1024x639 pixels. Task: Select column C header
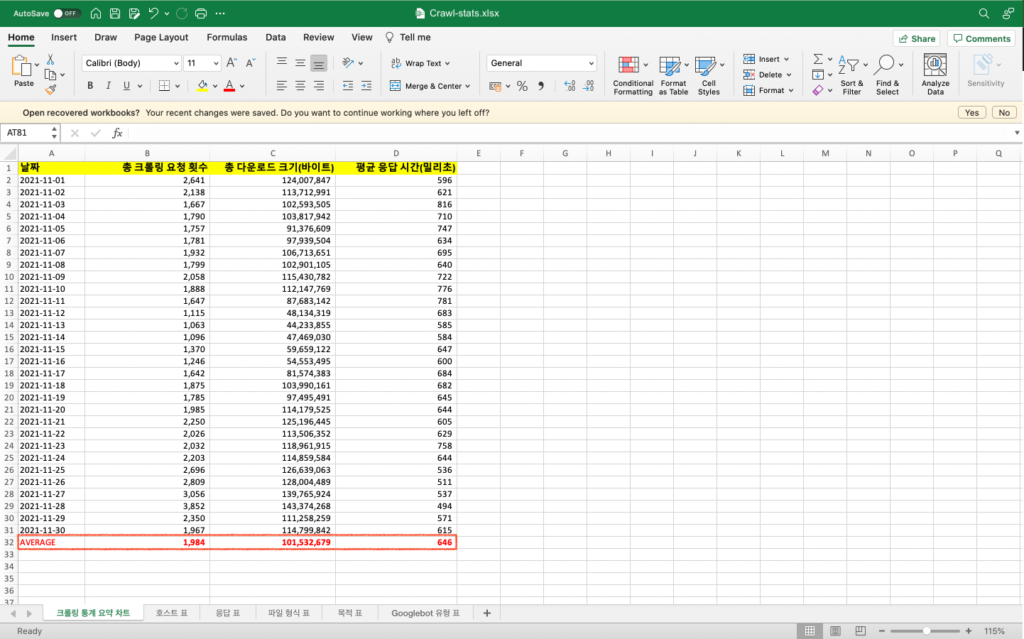272,154
